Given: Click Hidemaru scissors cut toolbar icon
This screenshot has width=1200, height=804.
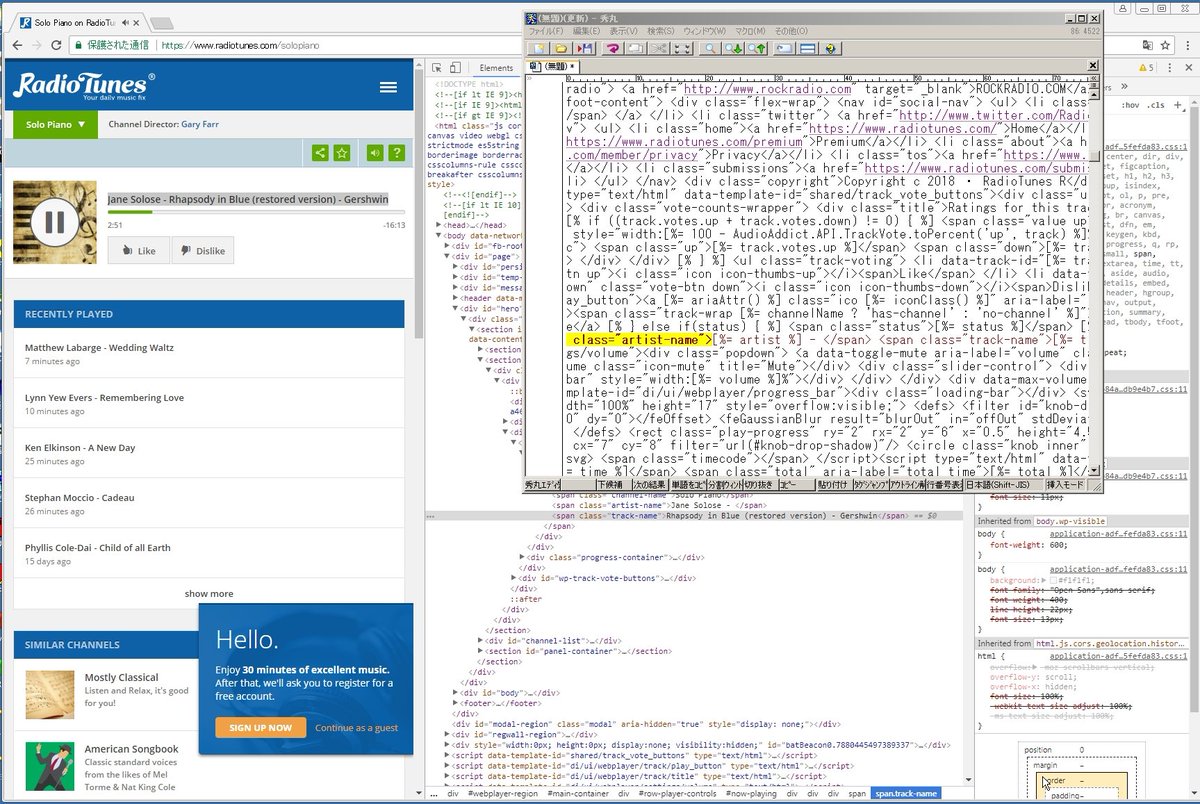Looking at the screenshot, I should point(659,48).
